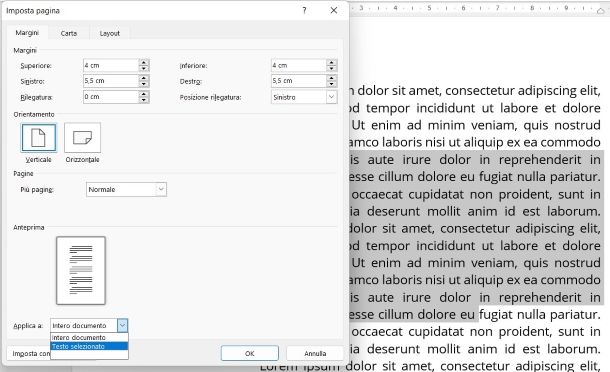Screen dimensions: 610x372
Task: Increase the Sinistro margin value
Action: point(144,78)
